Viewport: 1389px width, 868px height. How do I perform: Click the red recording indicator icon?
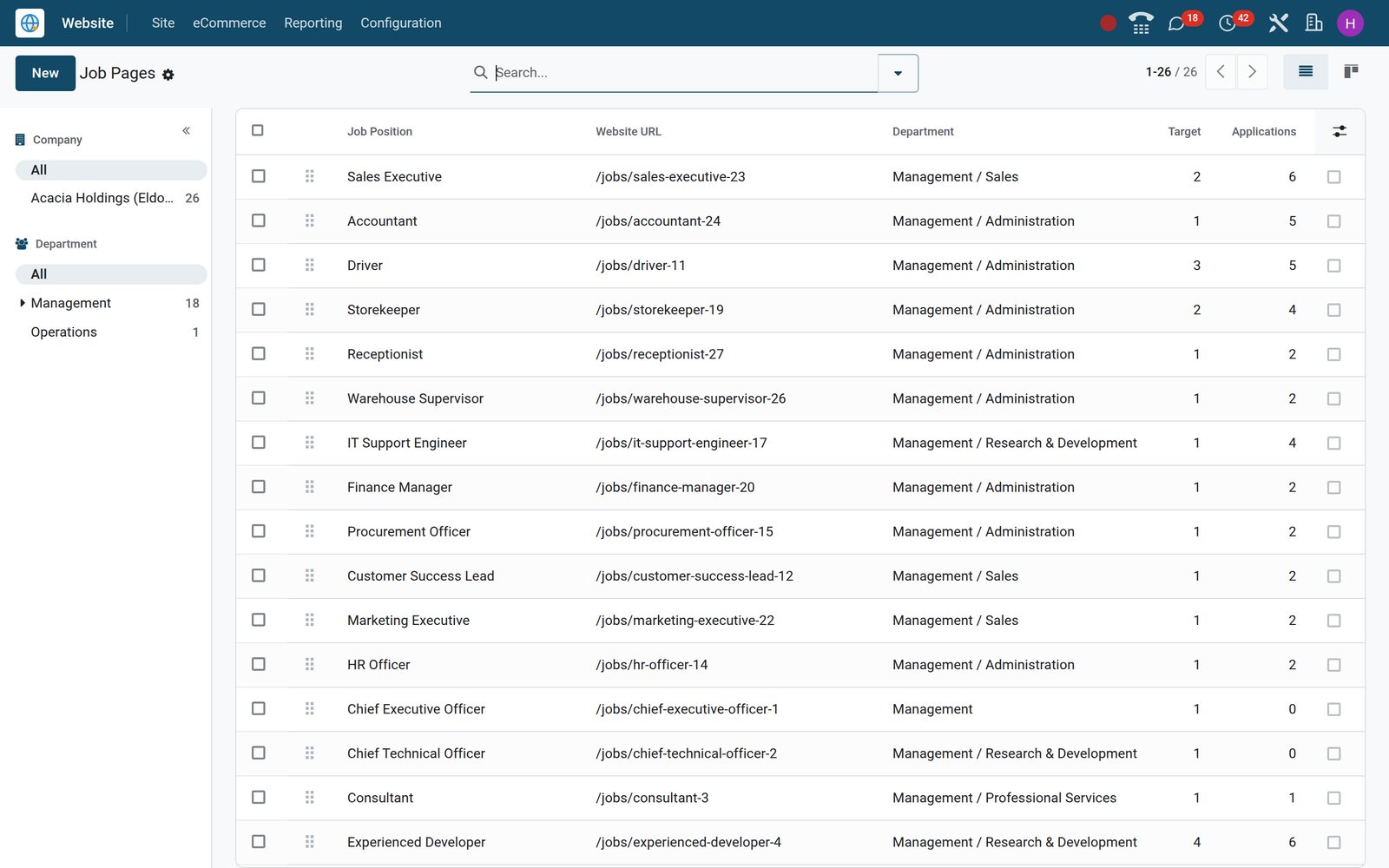click(1108, 23)
